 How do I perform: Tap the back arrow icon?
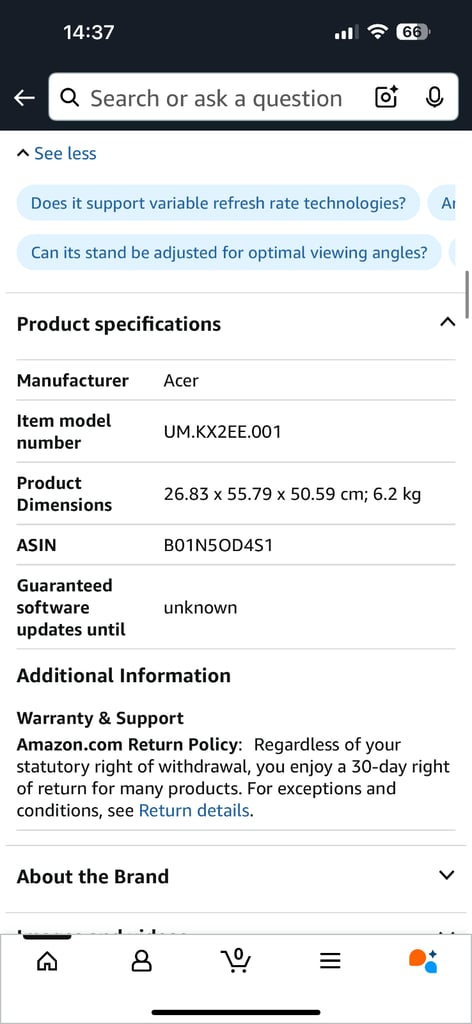coord(24,98)
